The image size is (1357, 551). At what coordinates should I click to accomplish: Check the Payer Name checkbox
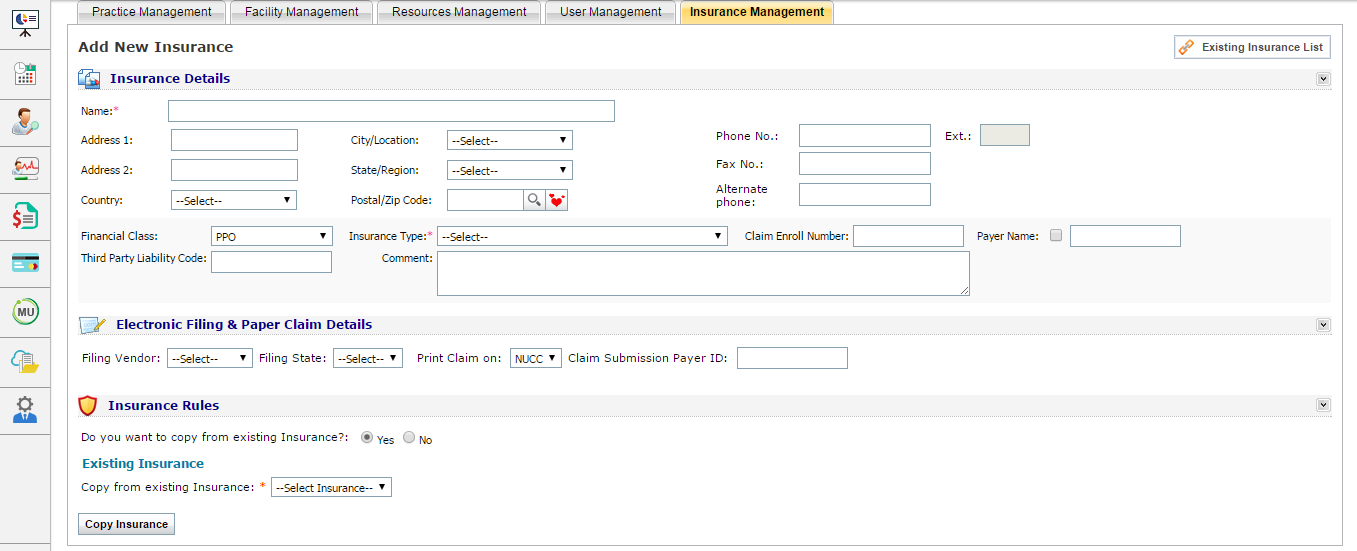pyautogui.click(x=1056, y=236)
